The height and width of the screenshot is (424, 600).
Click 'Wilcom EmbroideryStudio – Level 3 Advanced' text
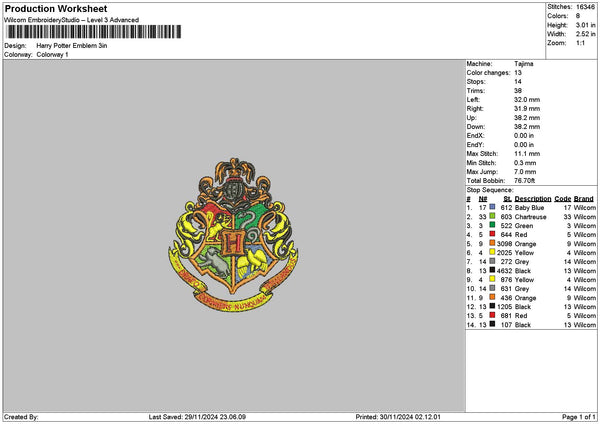click(72, 20)
